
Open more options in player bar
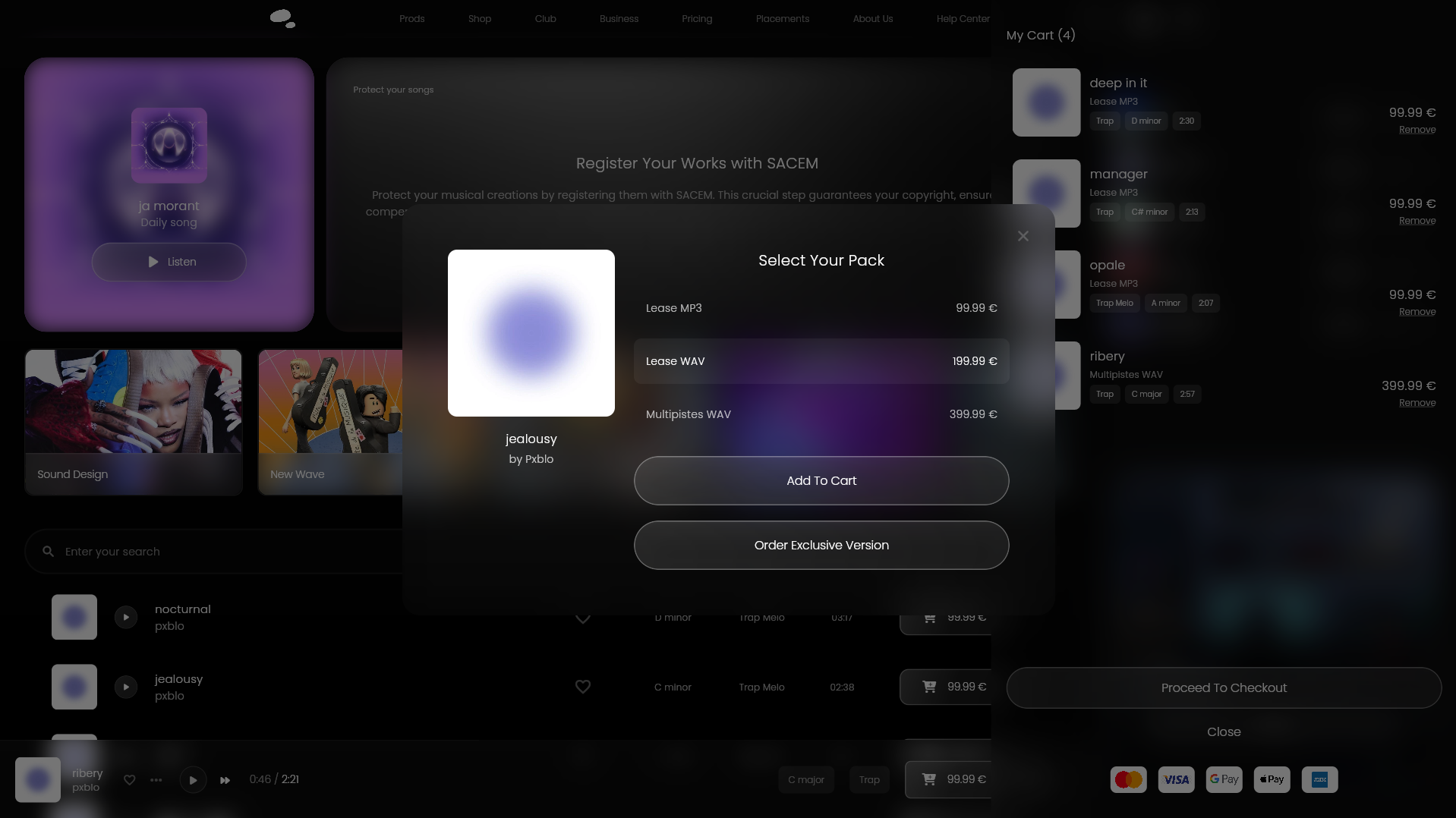click(x=156, y=780)
